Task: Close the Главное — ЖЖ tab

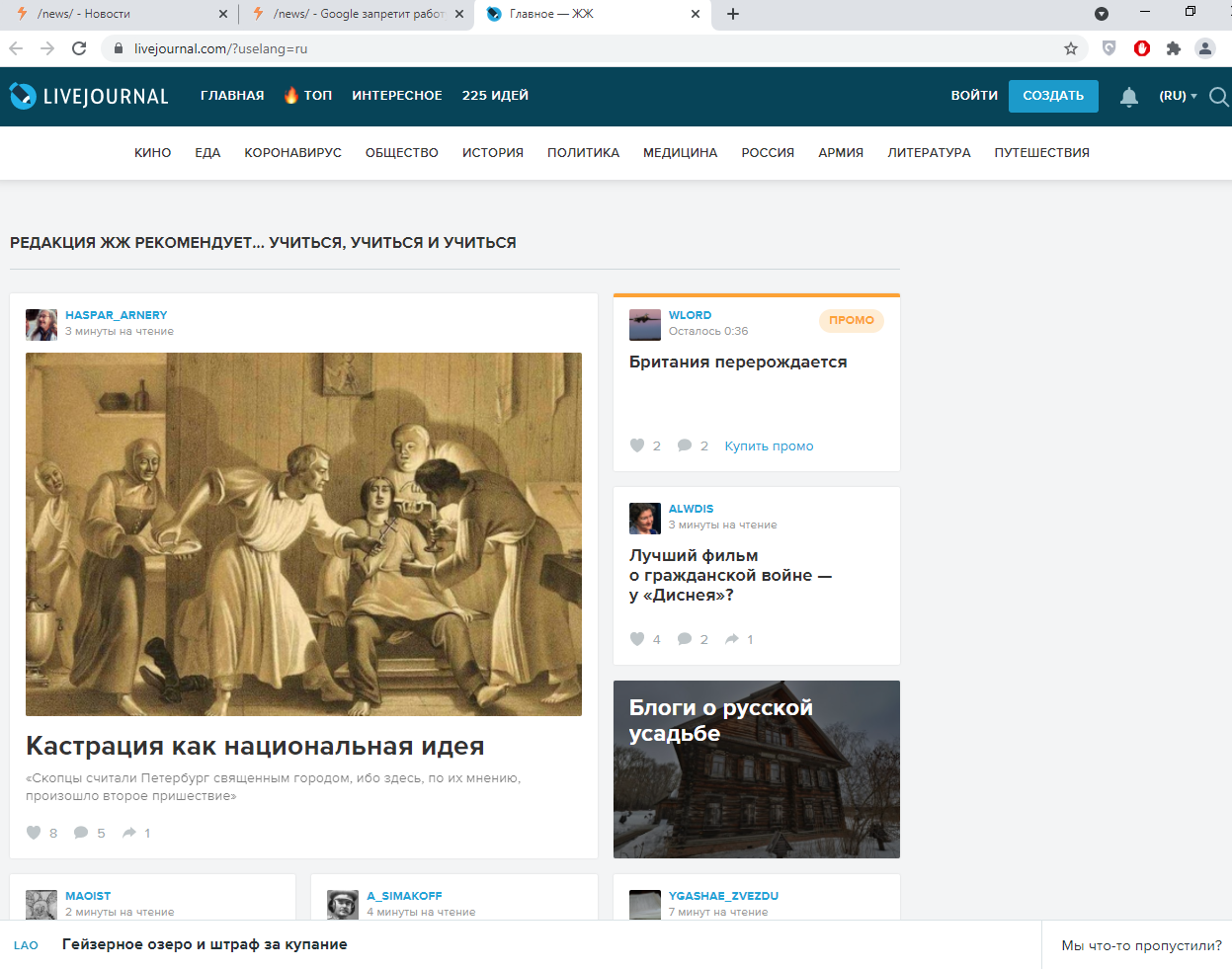Action: pyautogui.click(x=696, y=14)
